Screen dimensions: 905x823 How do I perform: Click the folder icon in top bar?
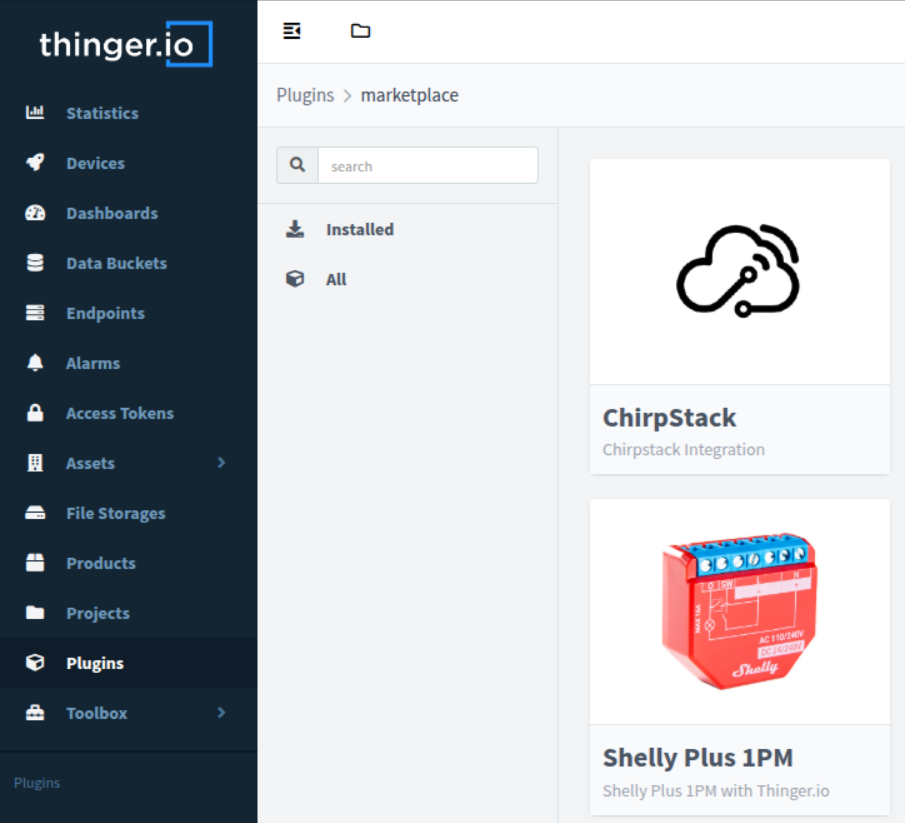[360, 31]
